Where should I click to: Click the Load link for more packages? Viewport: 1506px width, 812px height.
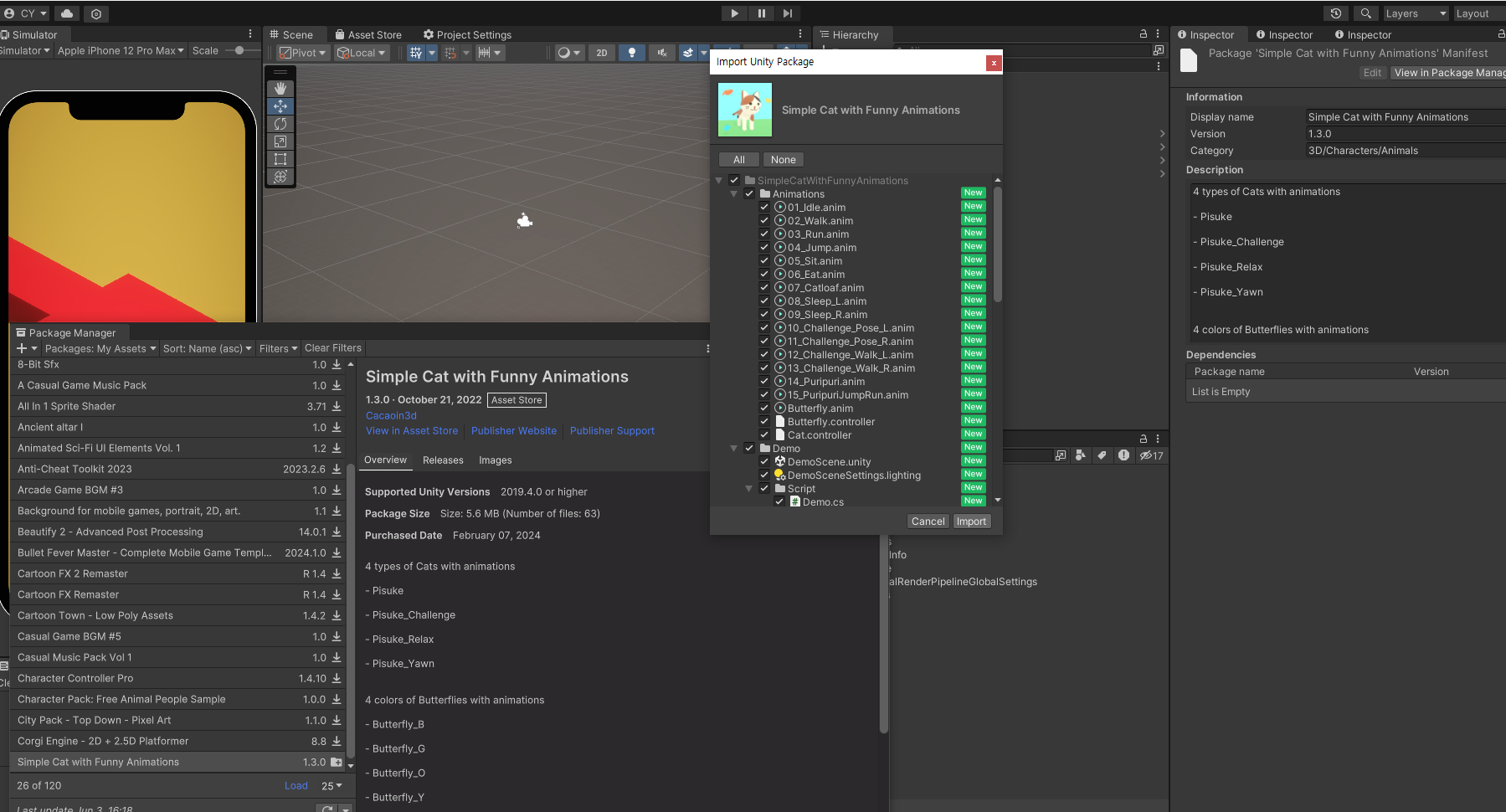point(296,786)
